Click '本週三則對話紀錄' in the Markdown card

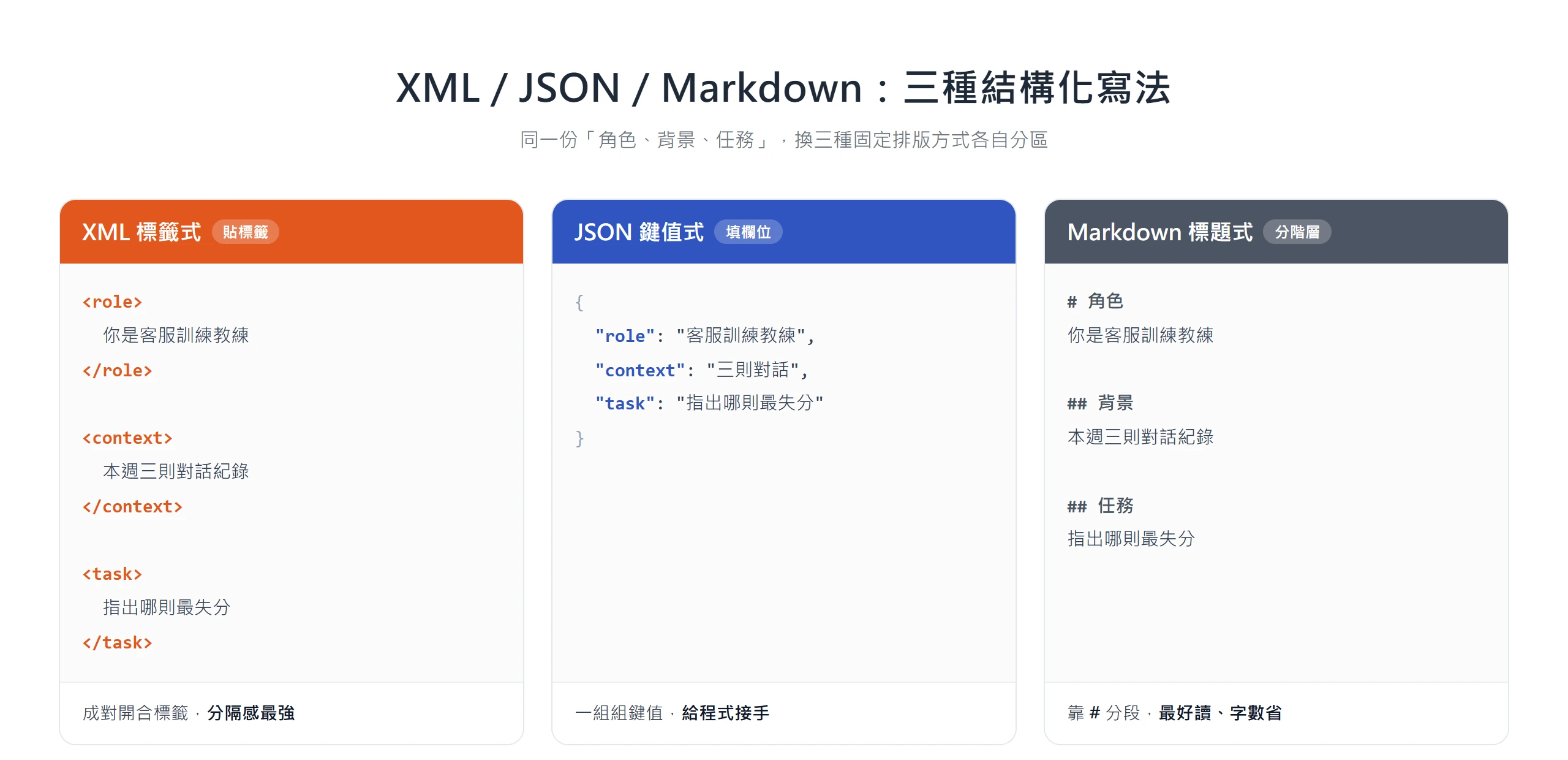coord(1140,437)
